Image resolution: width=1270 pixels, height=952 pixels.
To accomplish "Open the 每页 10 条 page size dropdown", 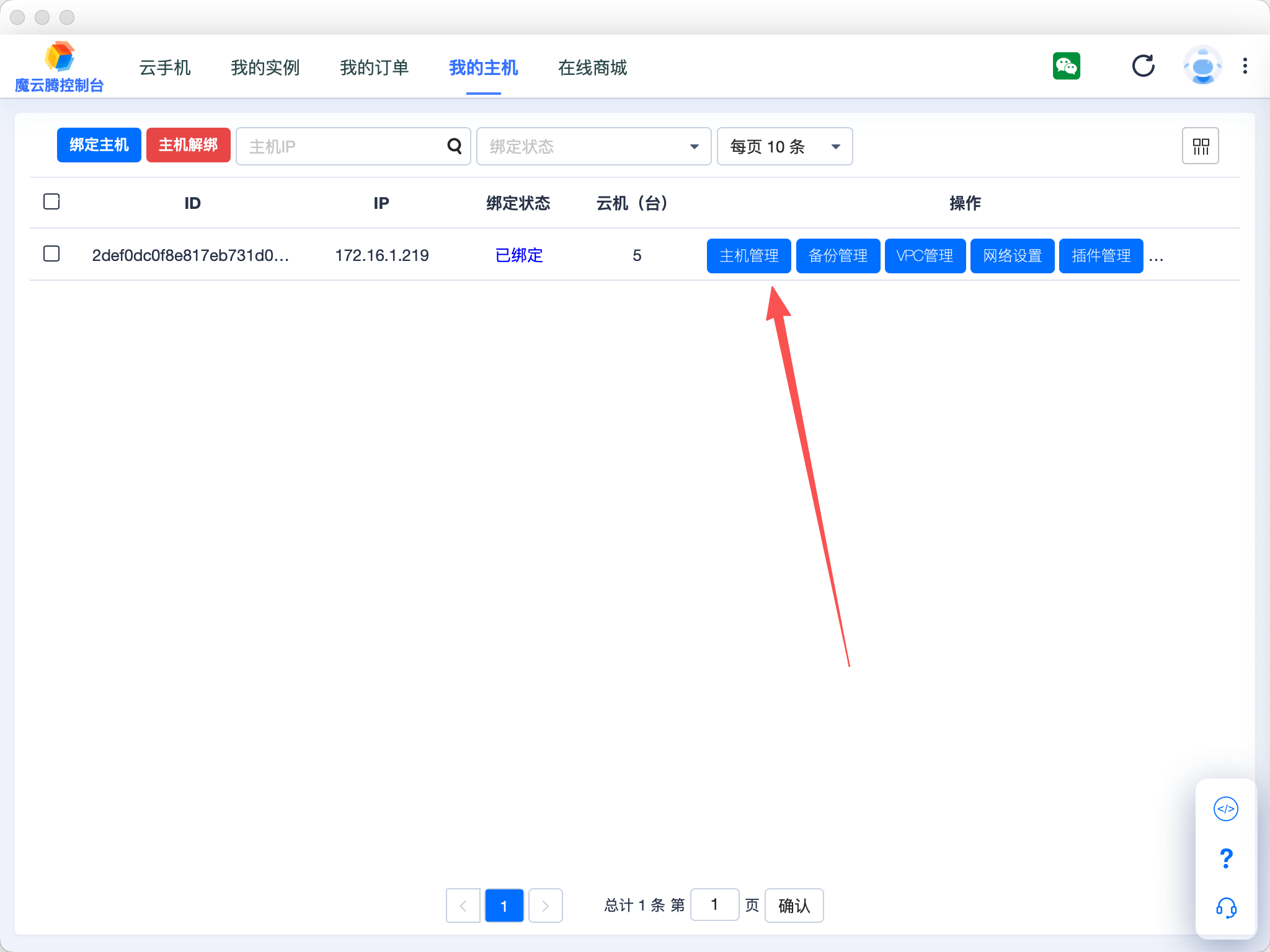I will coord(784,146).
